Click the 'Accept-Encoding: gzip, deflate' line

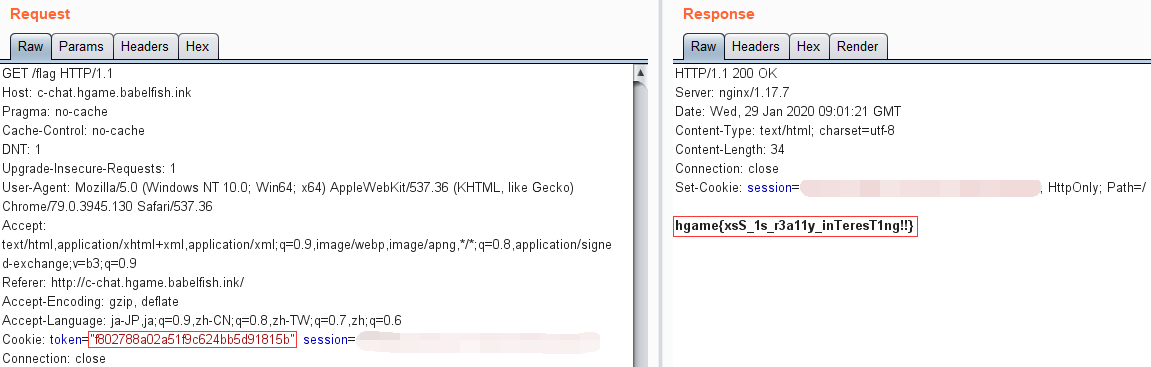pos(90,302)
